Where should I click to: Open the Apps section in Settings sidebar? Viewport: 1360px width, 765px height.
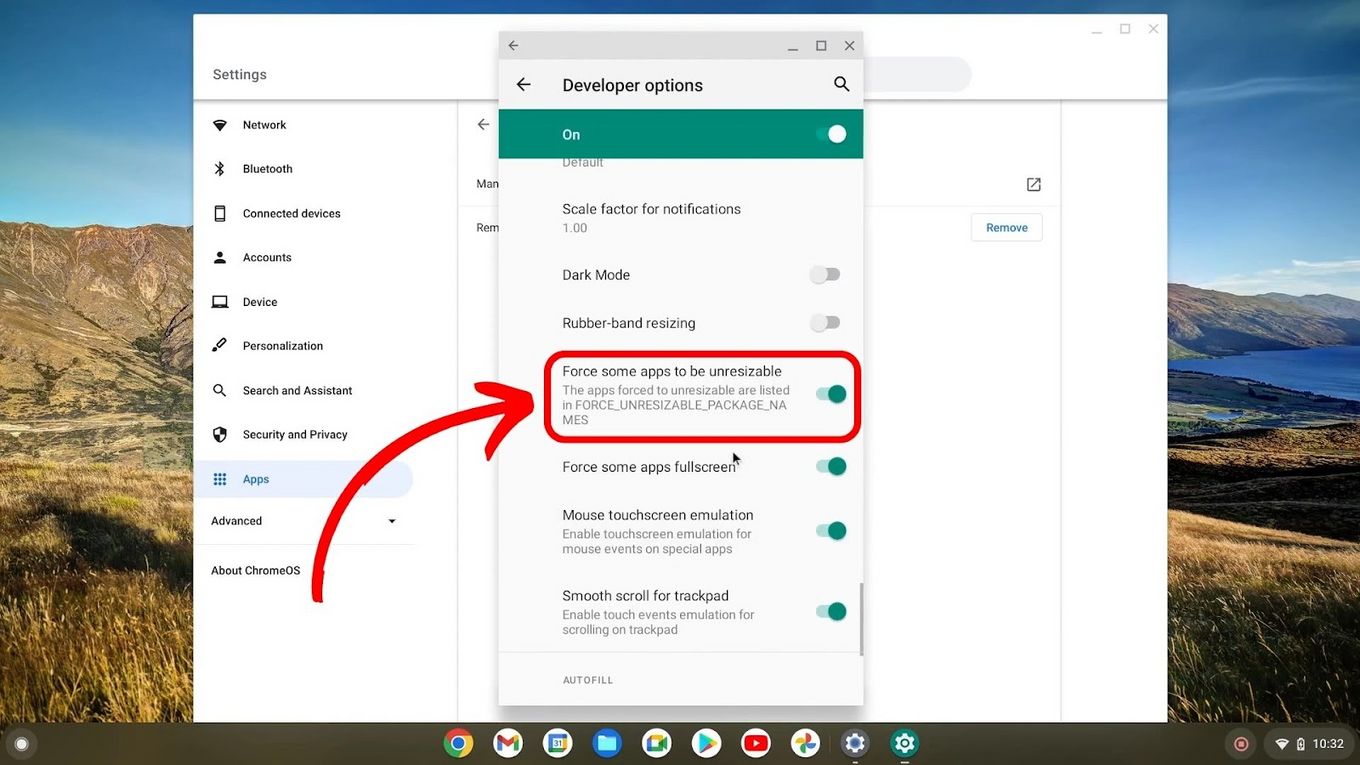pyautogui.click(x=256, y=478)
